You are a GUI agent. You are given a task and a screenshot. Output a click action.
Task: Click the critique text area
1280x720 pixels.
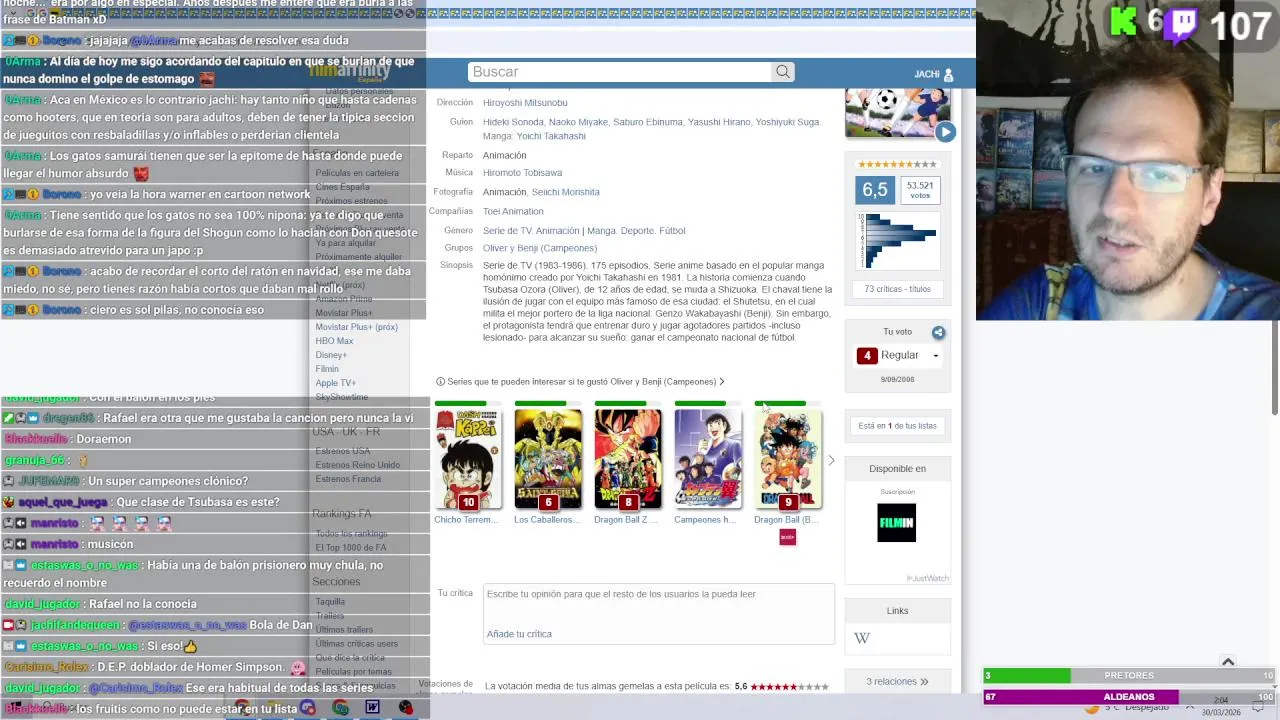pyautogui.click(x=658, y=613)
